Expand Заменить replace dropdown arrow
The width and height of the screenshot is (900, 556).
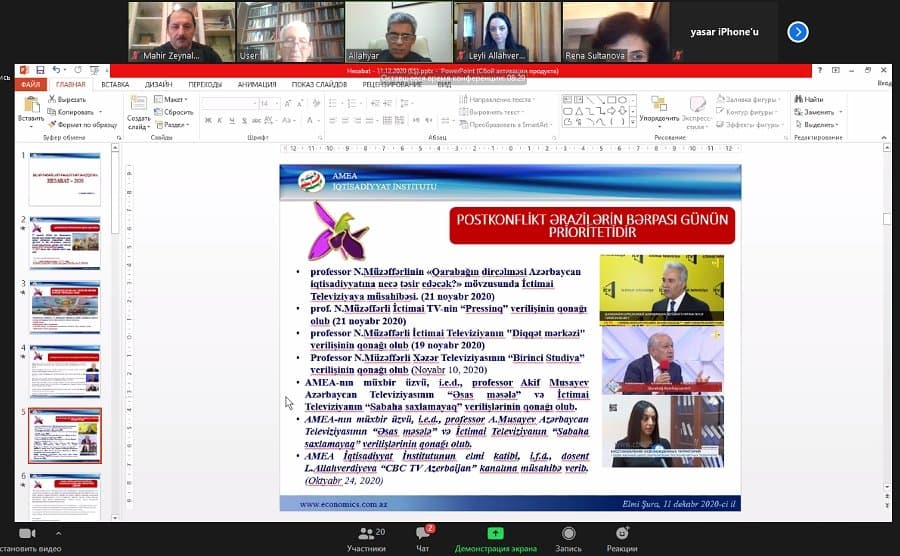840,112
